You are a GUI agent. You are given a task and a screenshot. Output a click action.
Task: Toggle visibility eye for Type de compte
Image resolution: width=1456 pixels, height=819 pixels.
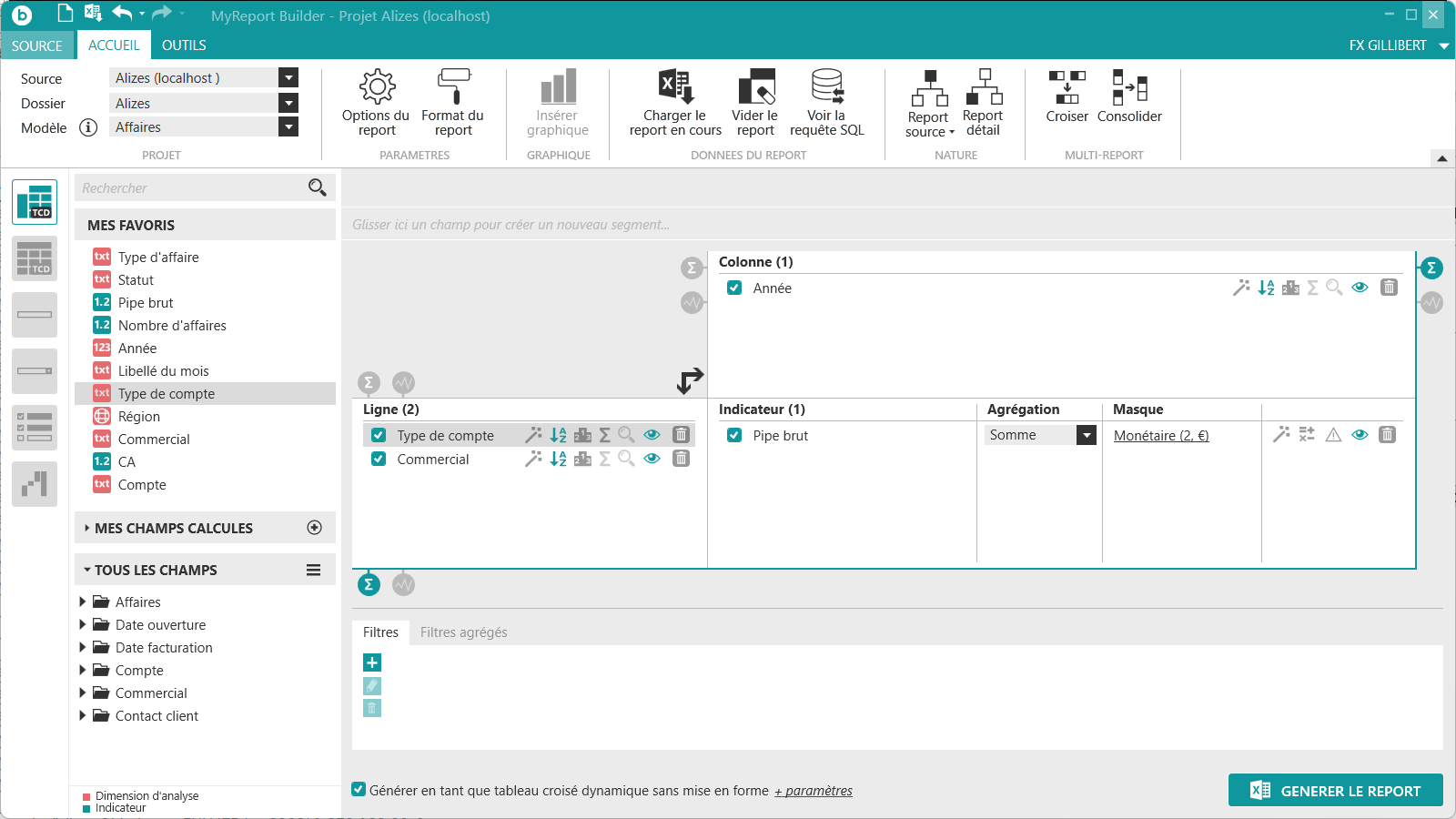point(652,435)
